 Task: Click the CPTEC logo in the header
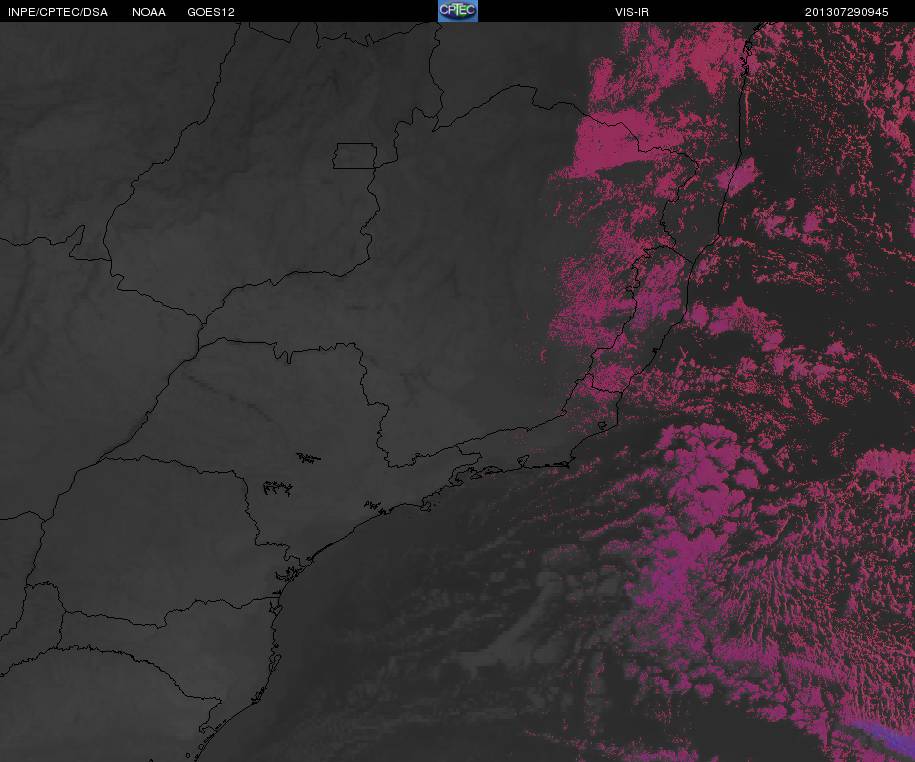[x=458, y=11]
